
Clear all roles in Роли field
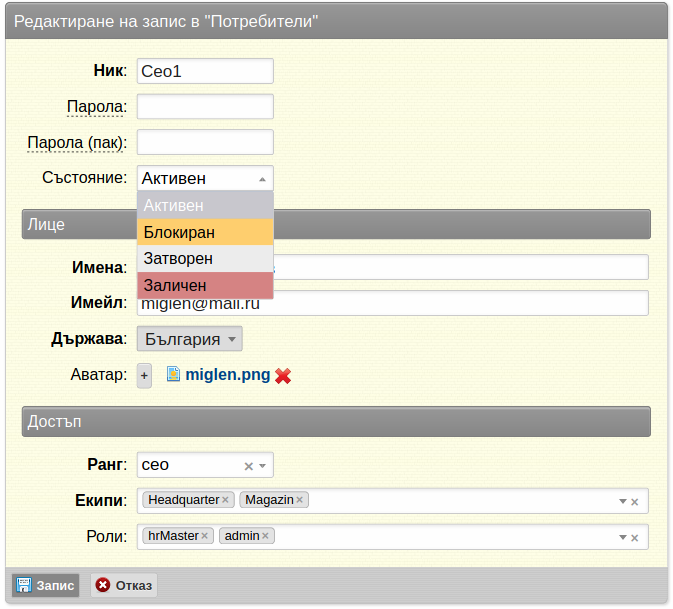[635, 538]
